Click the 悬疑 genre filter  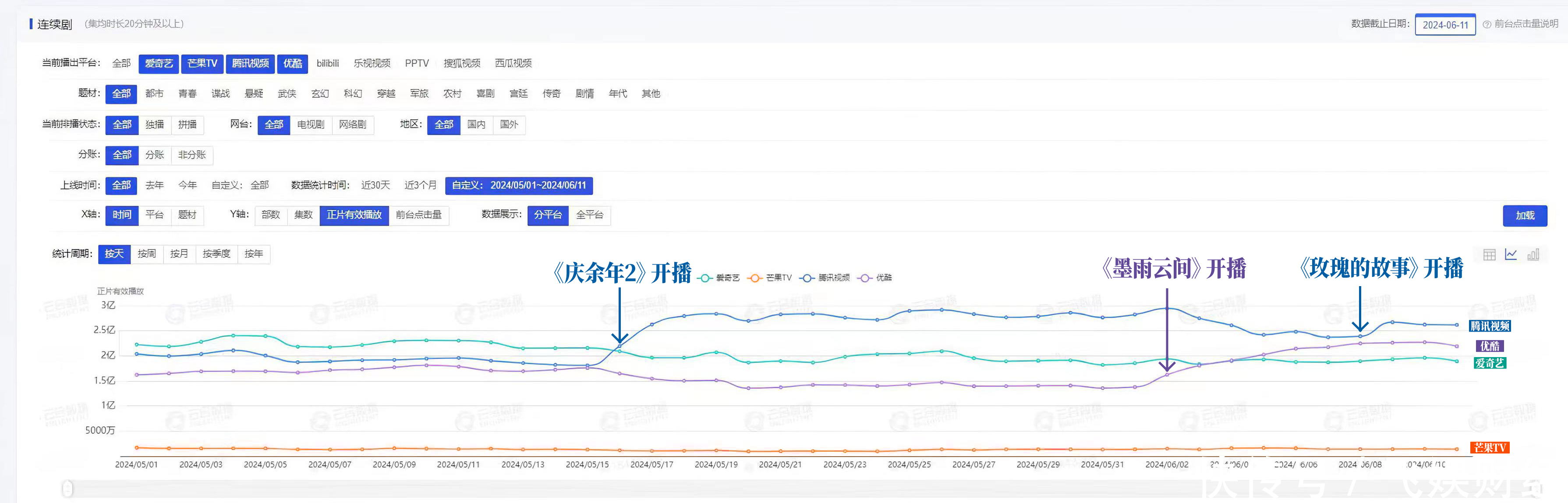tap(254, 94)
